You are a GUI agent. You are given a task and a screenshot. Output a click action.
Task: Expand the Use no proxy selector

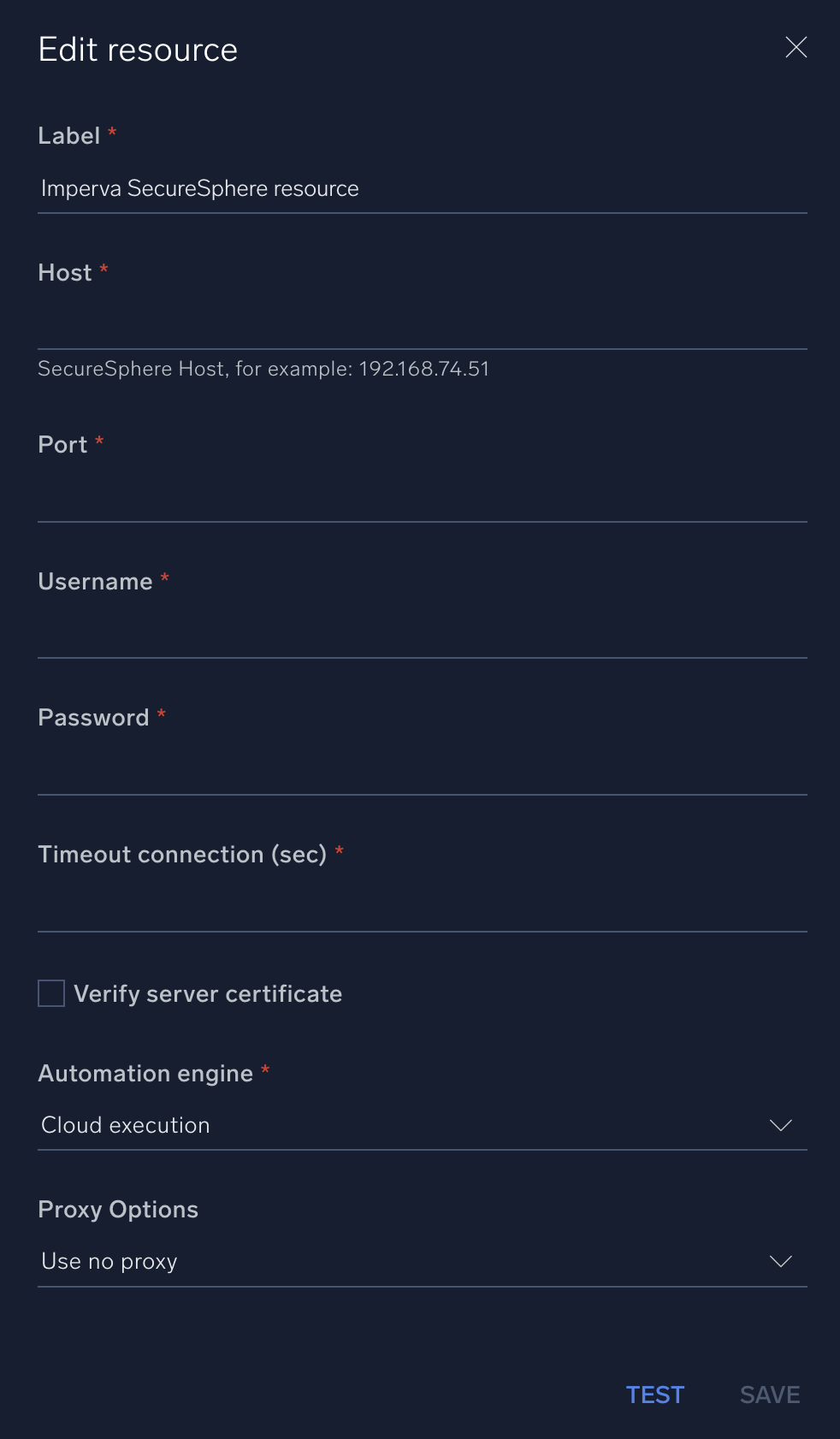point(423,1261)
